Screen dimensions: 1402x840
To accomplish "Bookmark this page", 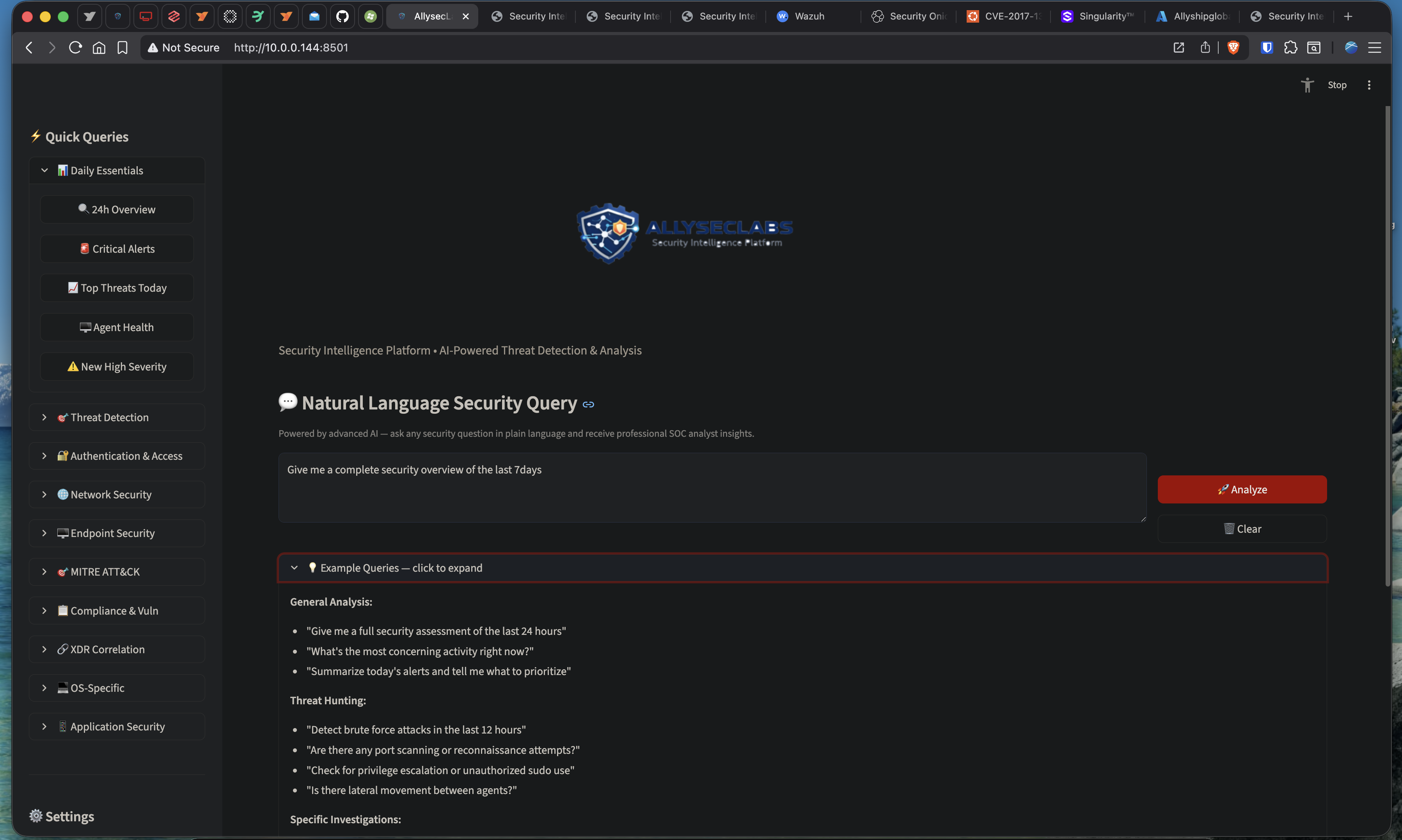I will pyautogui.click(x=122, y=48).
